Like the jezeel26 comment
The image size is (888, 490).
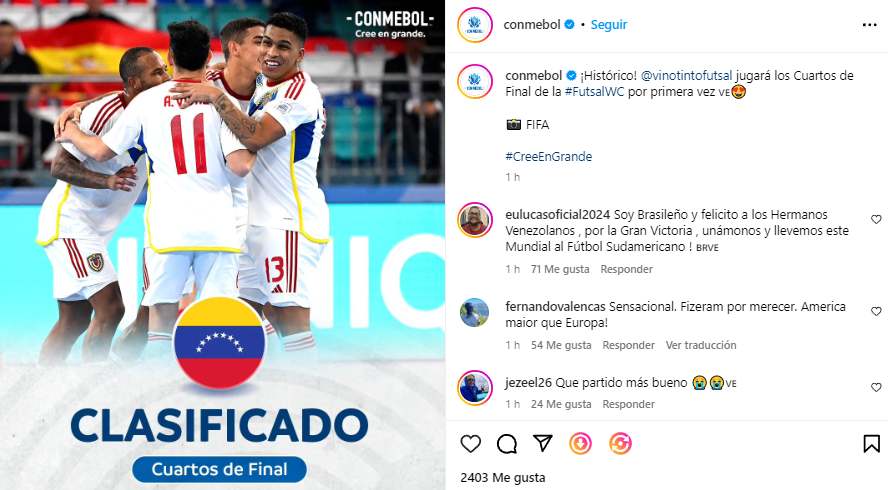coord(876,387)
